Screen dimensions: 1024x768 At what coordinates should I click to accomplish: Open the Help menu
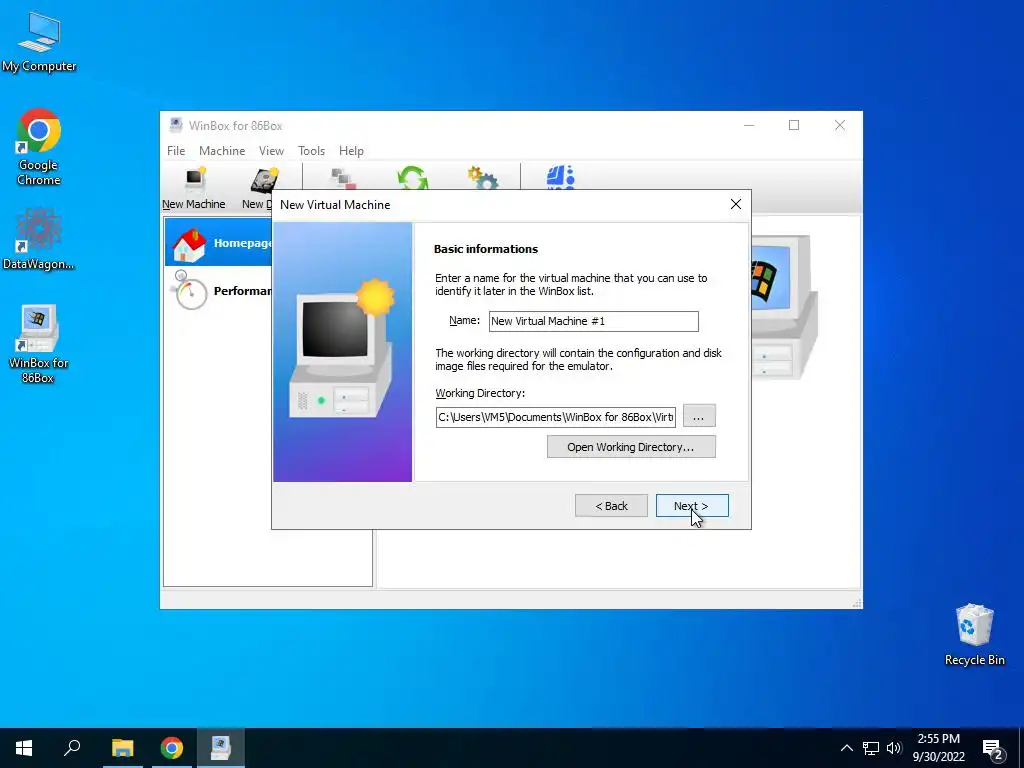coord(351,151)
